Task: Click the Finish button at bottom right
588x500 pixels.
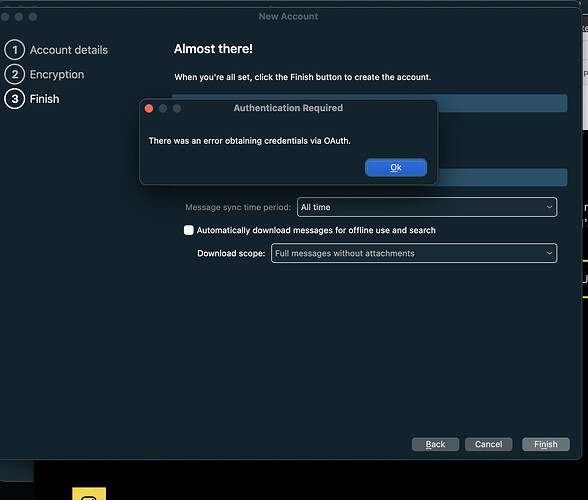Action: click(546, 444)
